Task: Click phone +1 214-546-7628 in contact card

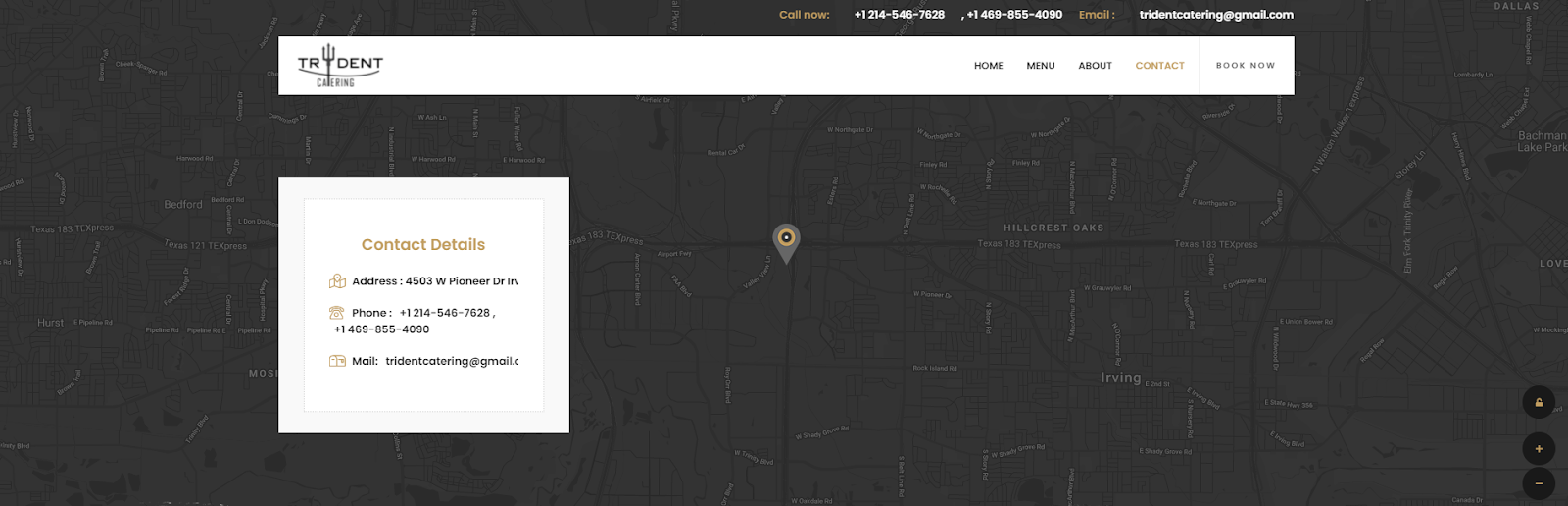Action: point(445,313)
